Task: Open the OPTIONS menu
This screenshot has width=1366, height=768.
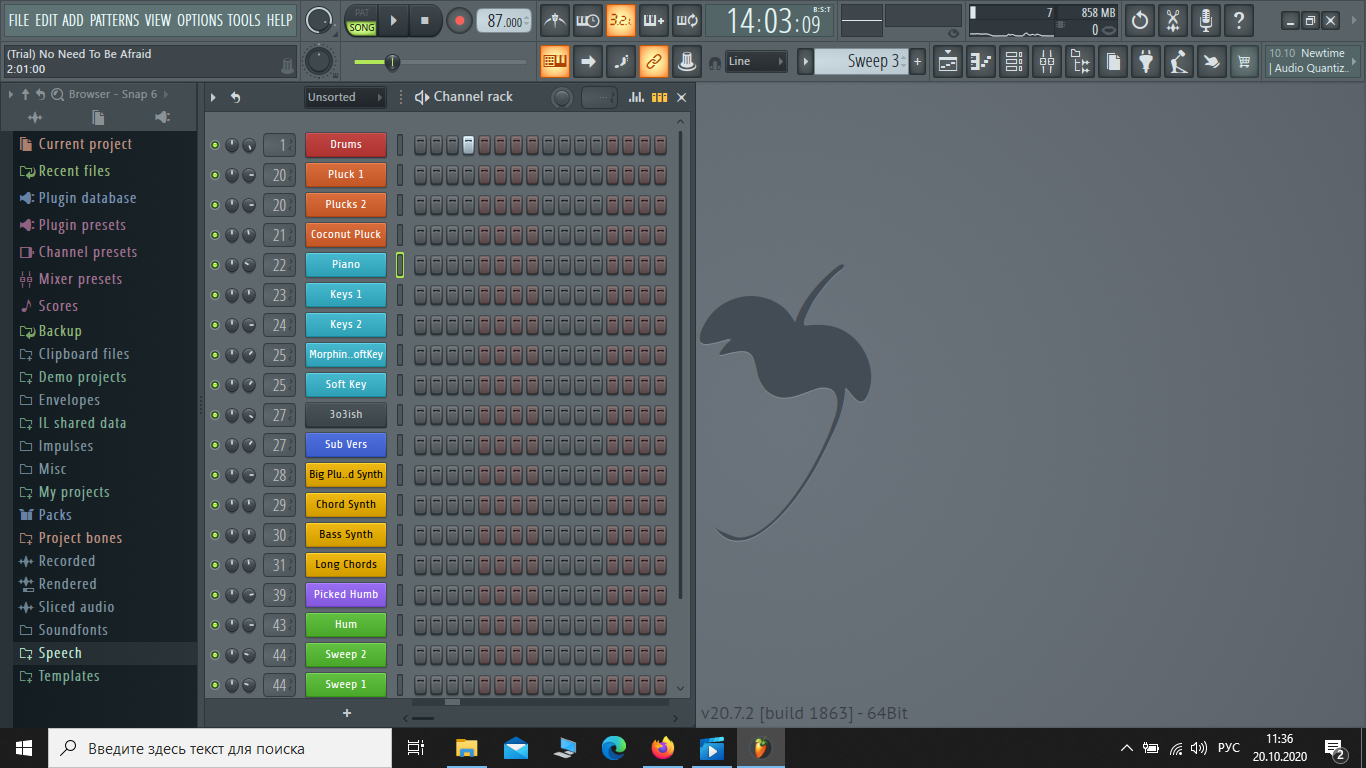Action: [199, 20]
